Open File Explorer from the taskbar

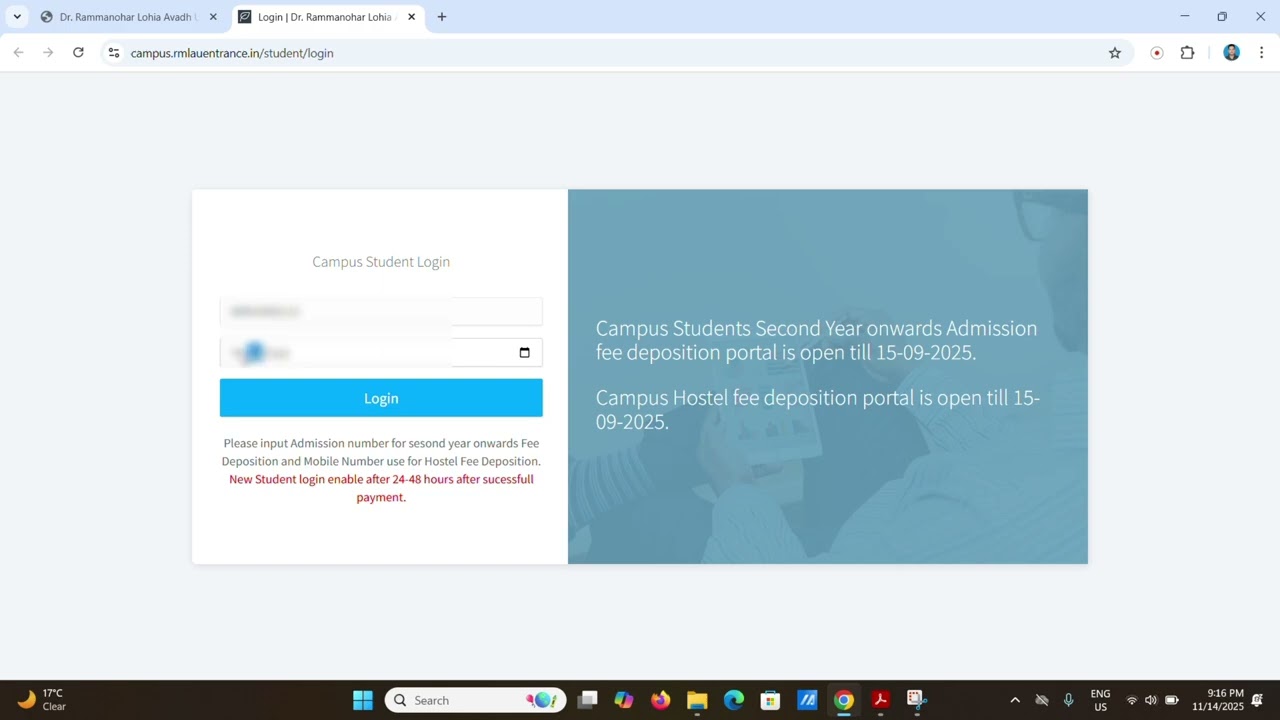pyautogui.click(x=697, y=700)
